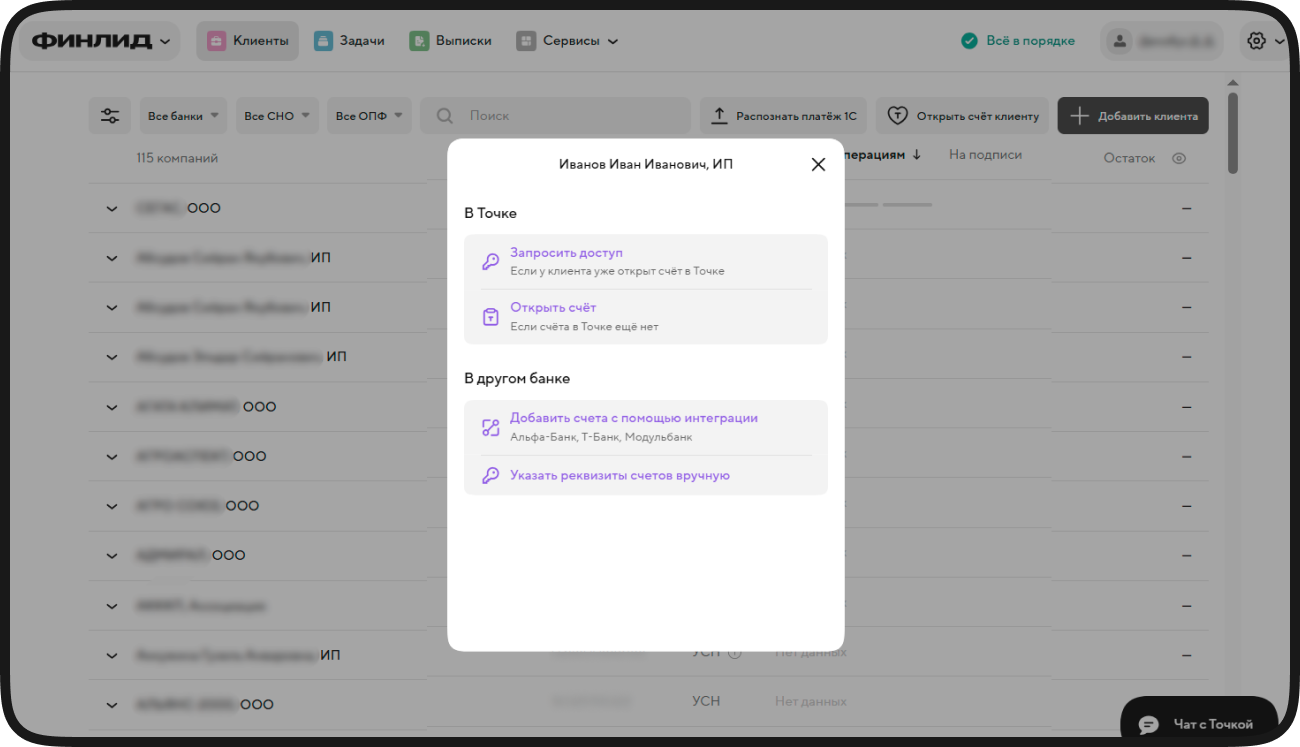
Task: Select Запросить доступ option
Action: 646,262
